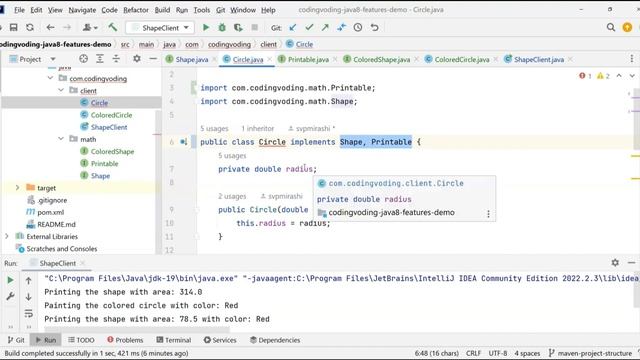Click the wrench icon in Run panel
The width and height of the screenshot is (640, 360).
pos(10,296)
